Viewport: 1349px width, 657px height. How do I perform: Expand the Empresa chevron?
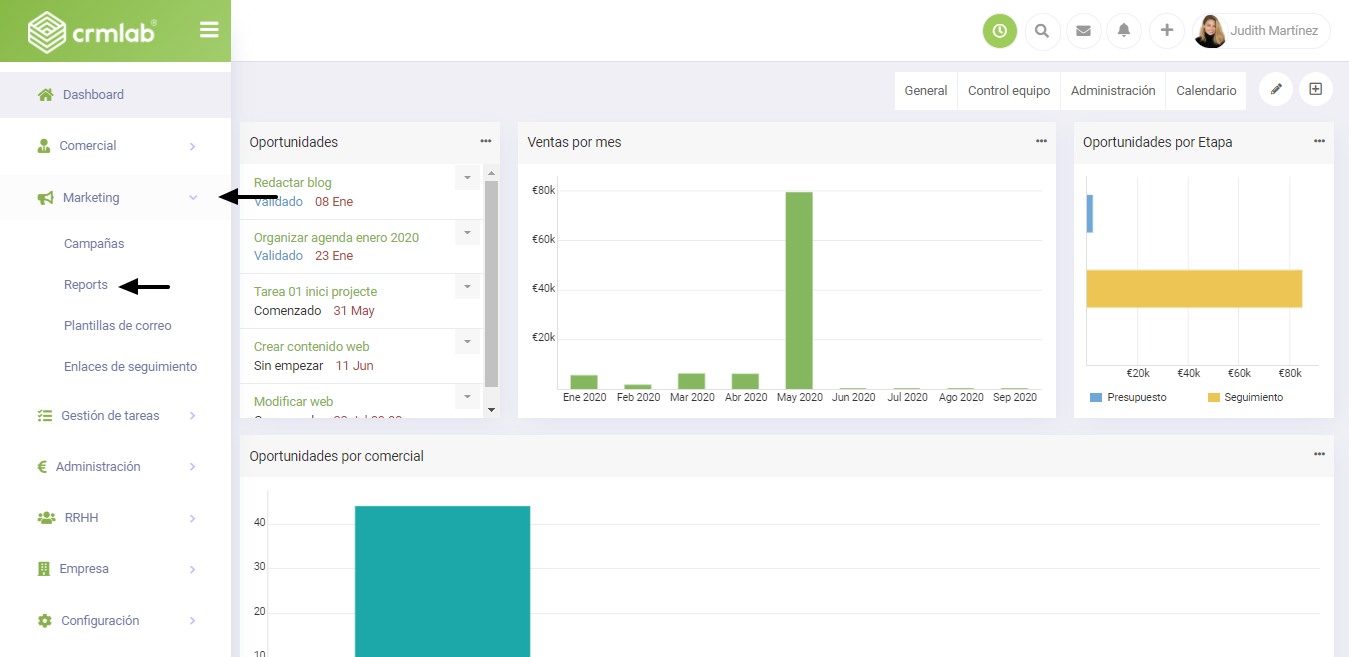point(192,570)
